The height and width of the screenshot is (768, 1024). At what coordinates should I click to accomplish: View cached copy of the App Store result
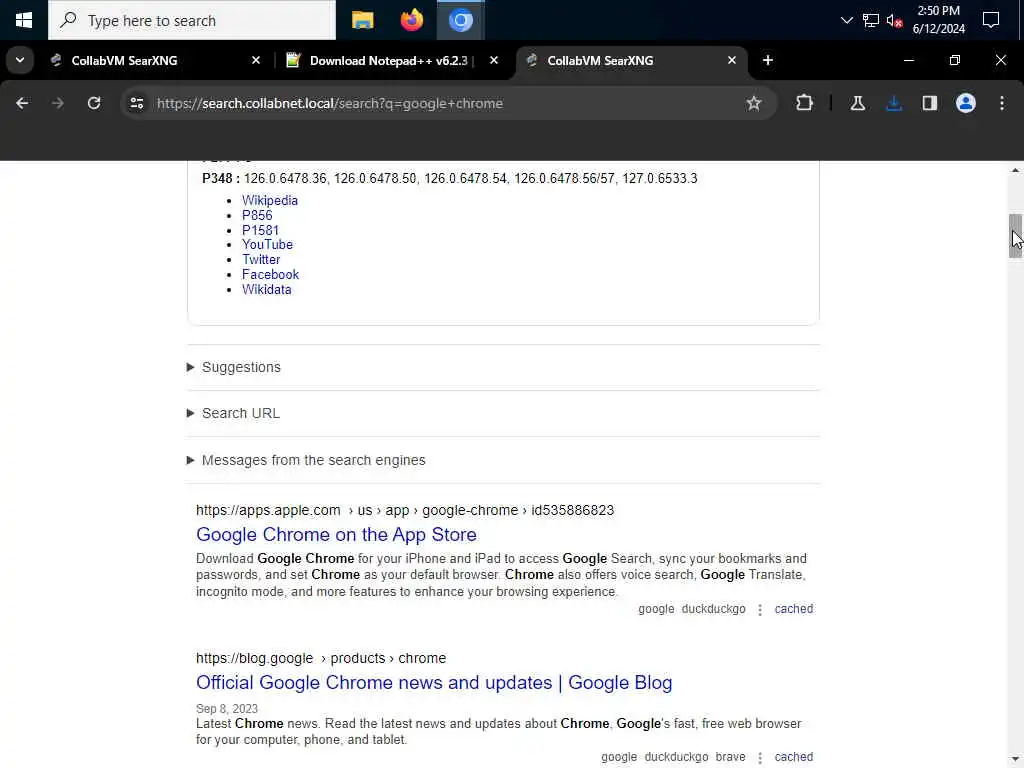[x=793, y=609]
